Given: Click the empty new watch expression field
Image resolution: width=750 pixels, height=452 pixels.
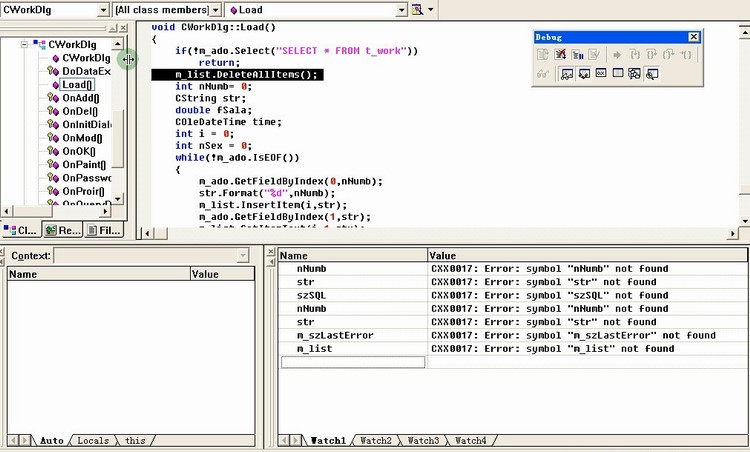Looking at the screenshot, I should [x=353, y=362].
